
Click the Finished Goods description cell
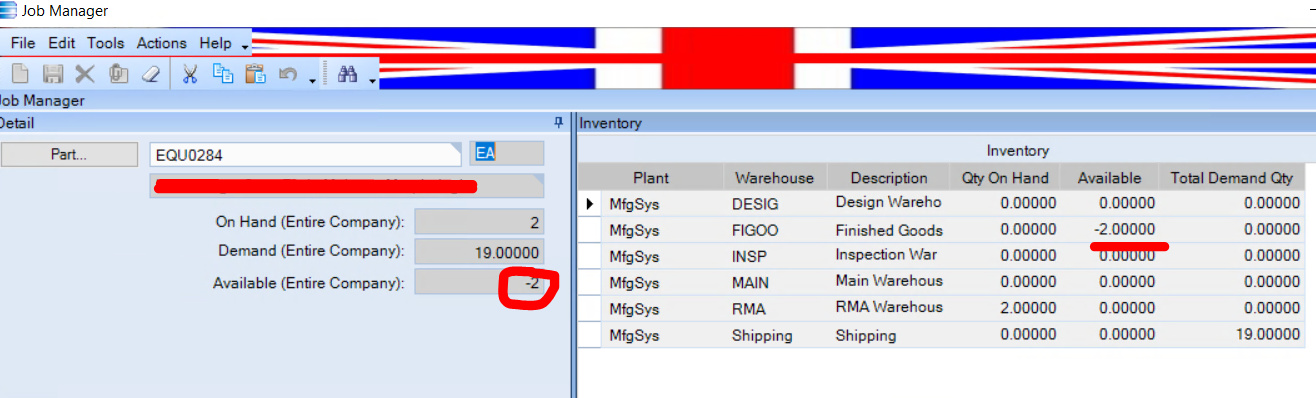point(888,230)
